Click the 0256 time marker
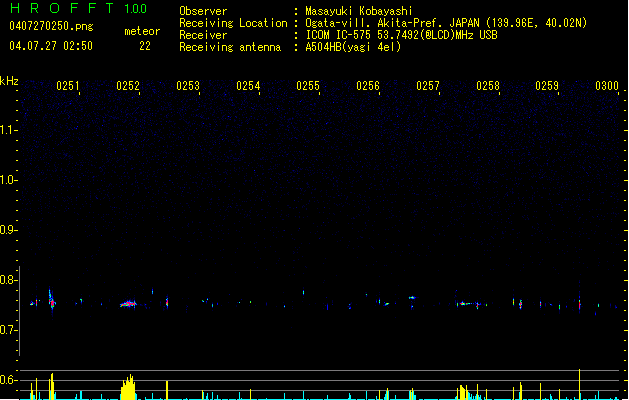Image resolution: width=629 pixels, height=400 pixels. pos(368,86)
